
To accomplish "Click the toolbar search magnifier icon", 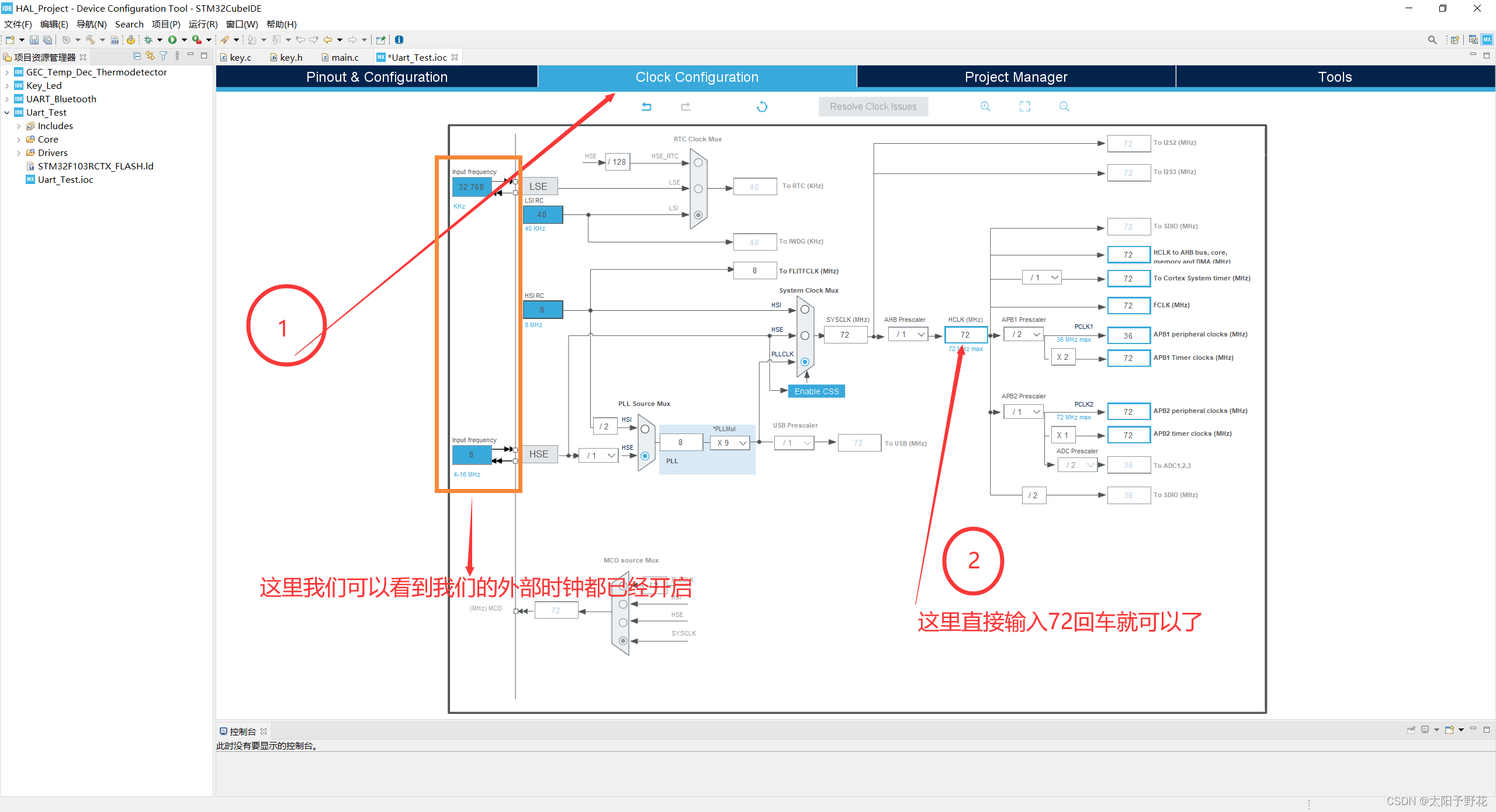I will pos(1432,40).
